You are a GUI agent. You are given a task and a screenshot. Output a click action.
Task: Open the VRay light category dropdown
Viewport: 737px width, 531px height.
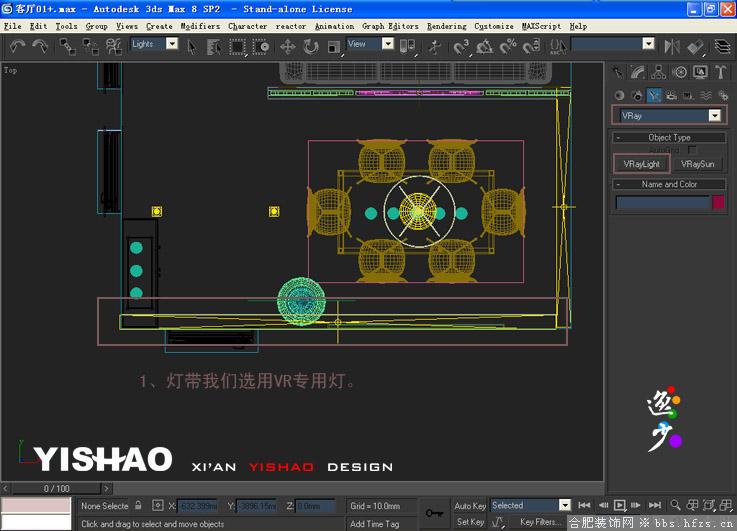(714, 115)
